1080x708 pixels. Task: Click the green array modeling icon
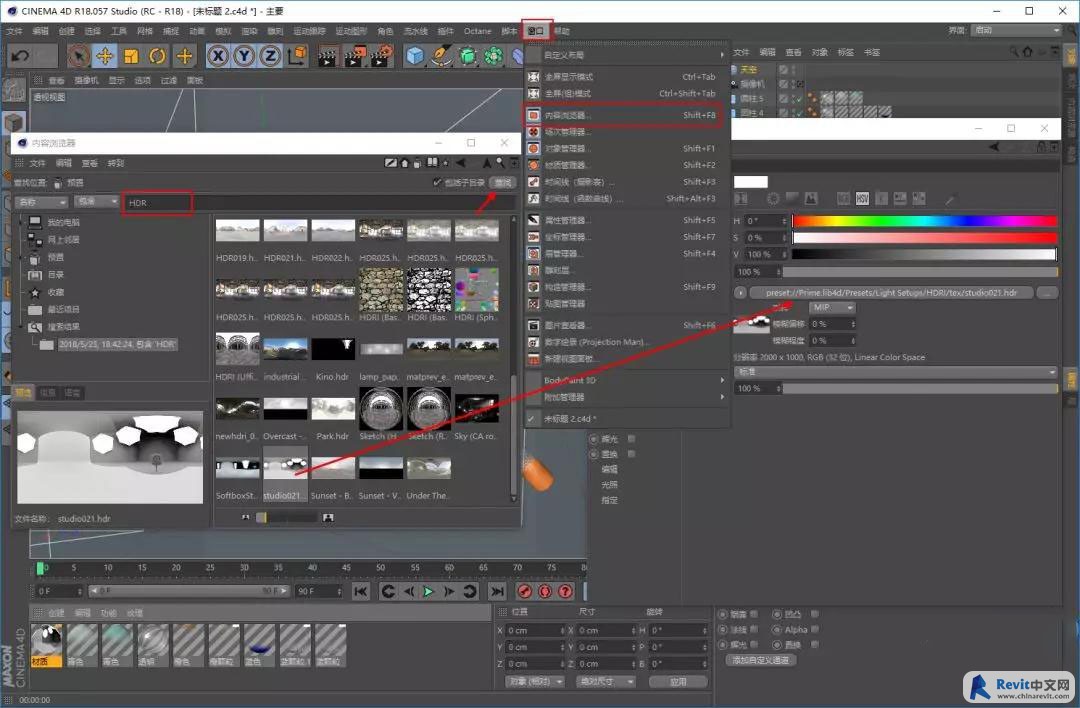[494, 55]
